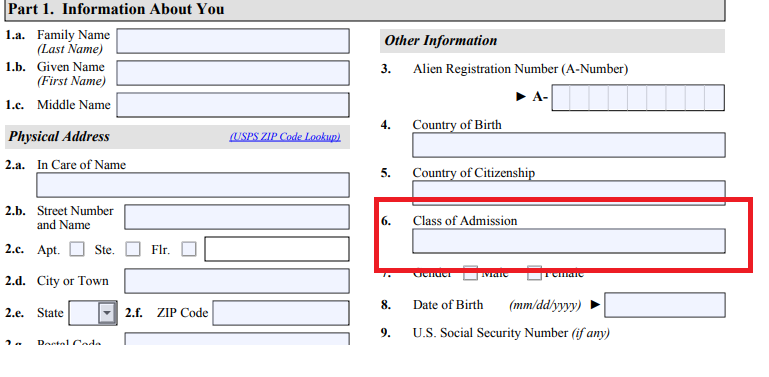Focus the Street Number and Name field
769x377 pixels.
[237, 217]
